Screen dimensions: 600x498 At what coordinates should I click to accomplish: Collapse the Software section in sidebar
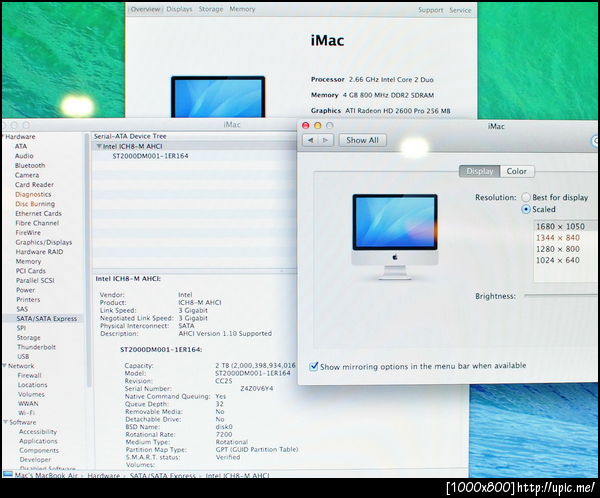(6, 422)
